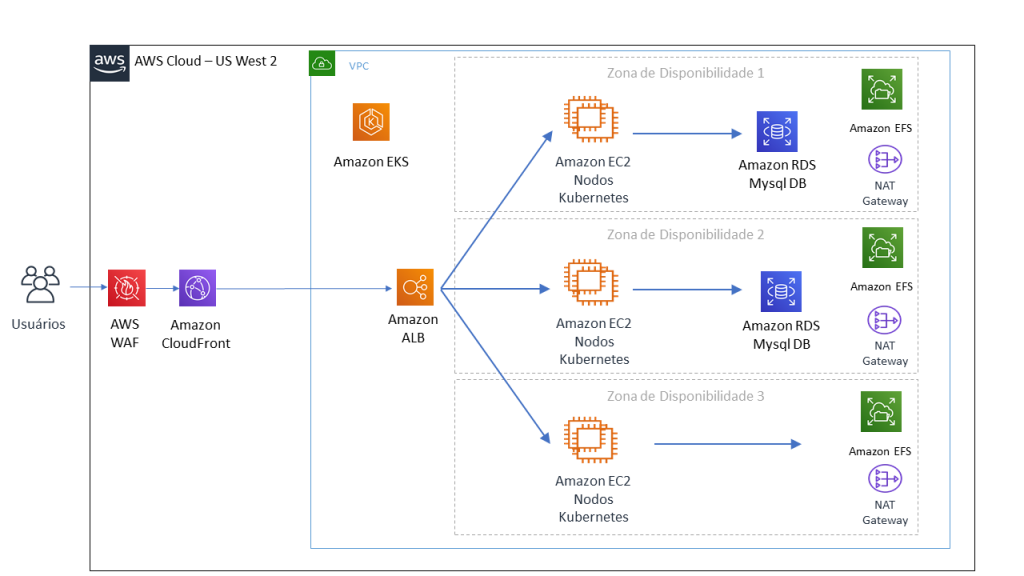Click 'NAT Gateway' label in Zona 1
The height and width of the screenshot is (576, 1024).
click(x=885, y=193)
